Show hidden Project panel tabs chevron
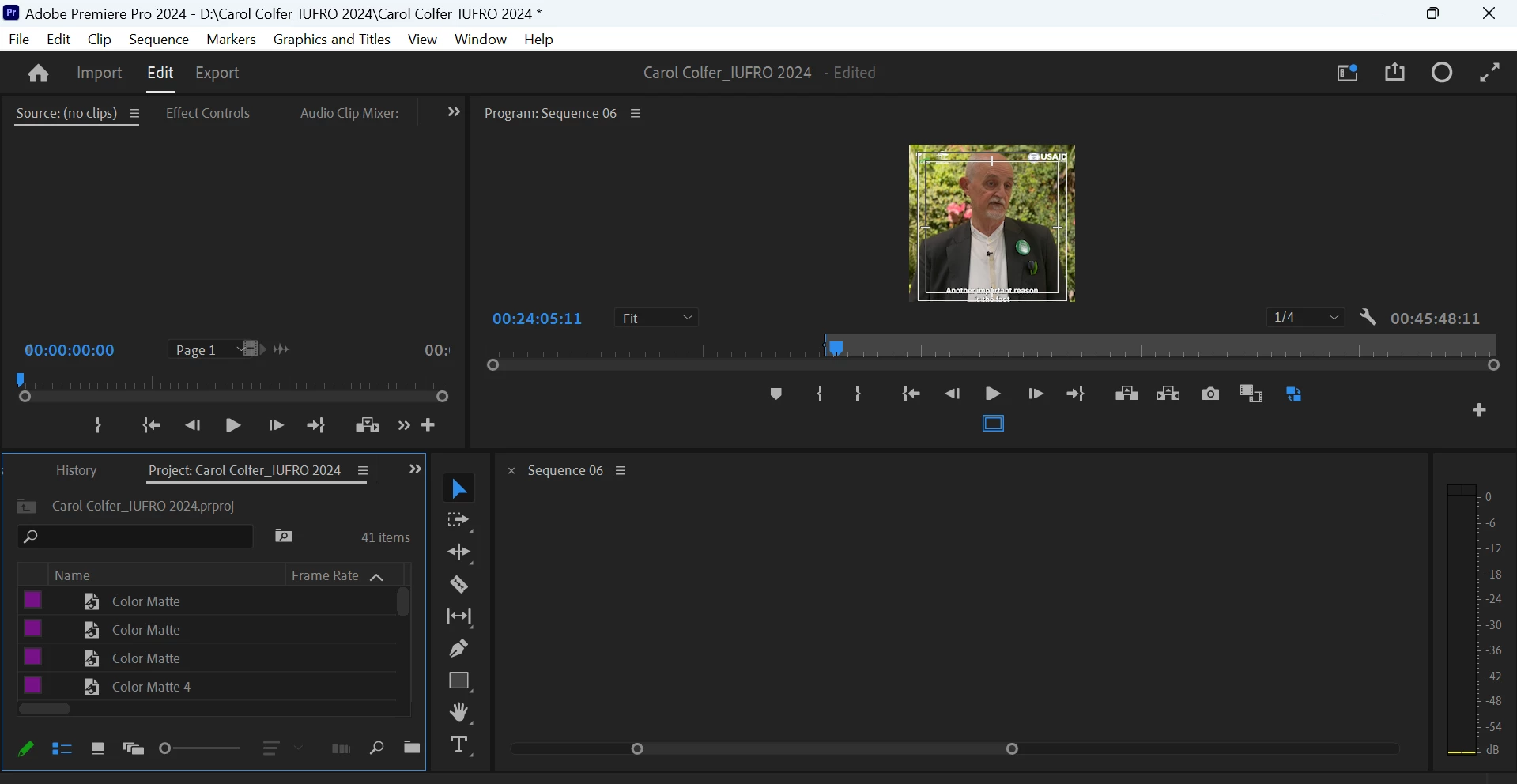 click(415, 469)
